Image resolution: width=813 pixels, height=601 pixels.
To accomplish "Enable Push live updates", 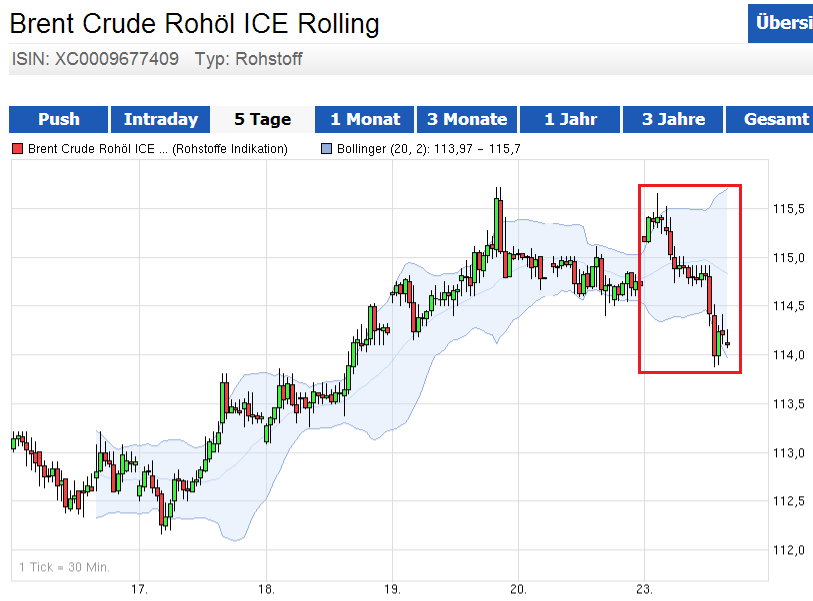I will [x=57, y=119].
